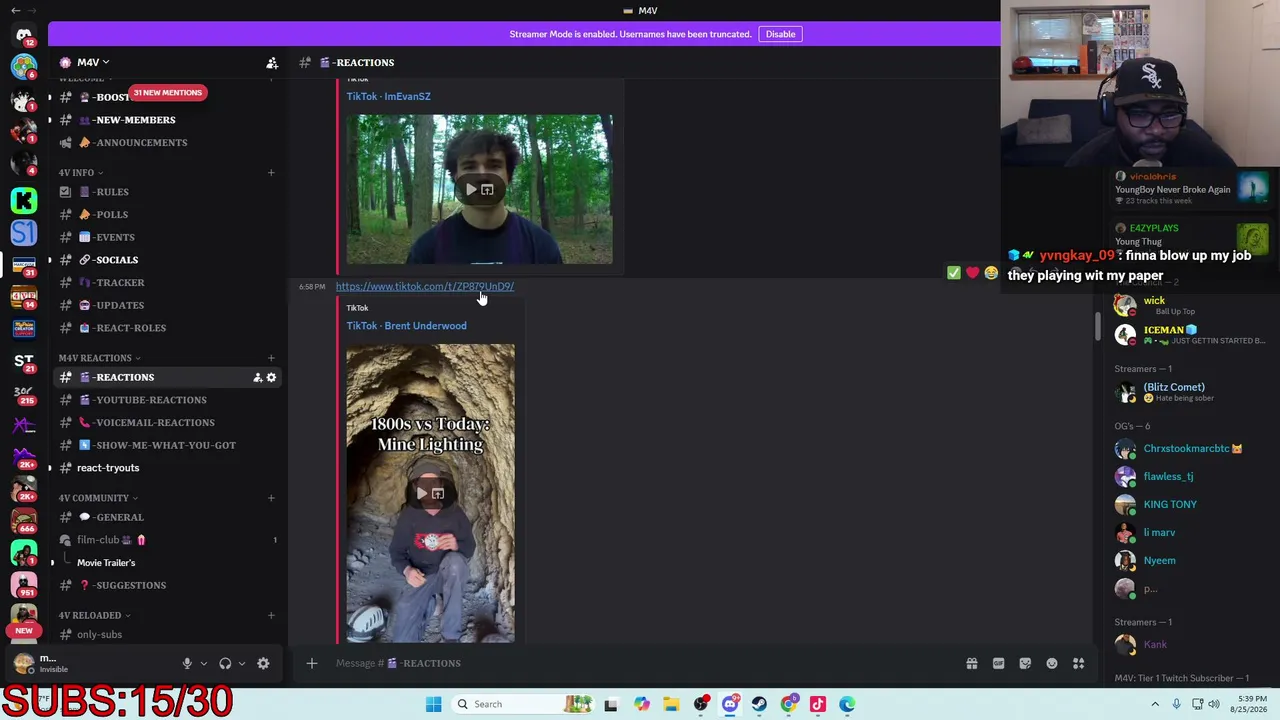
Task: Add the green checkmark reaction
Action: (x=953, y=273)
